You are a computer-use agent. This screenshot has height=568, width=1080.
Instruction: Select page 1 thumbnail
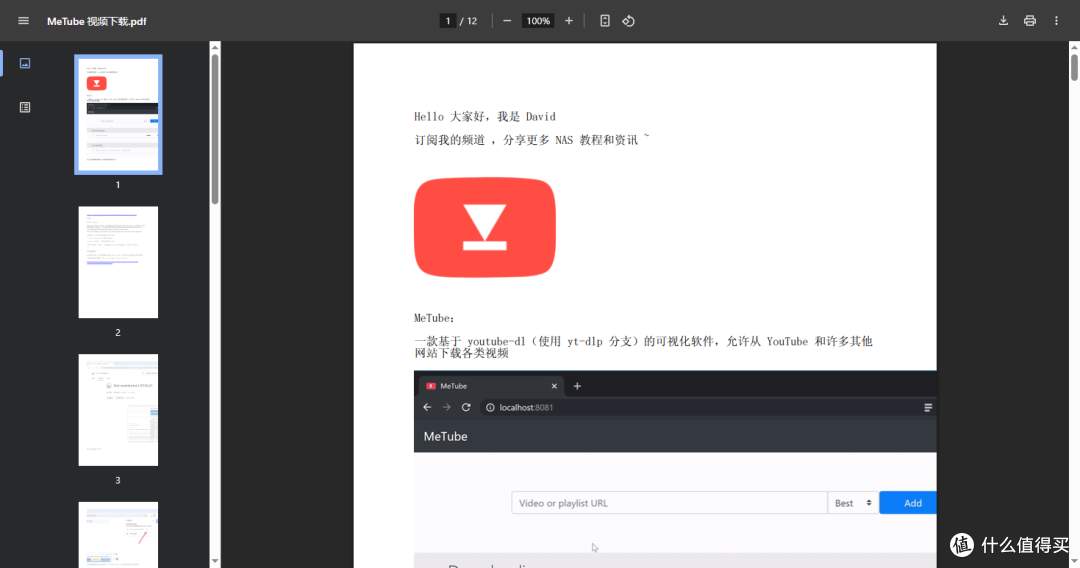click(x=118, y=114)
